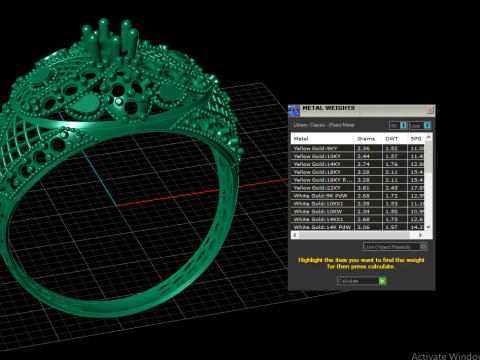Click the table's scroll right arrow
The image size is (480, 360).
click(420, 235)
